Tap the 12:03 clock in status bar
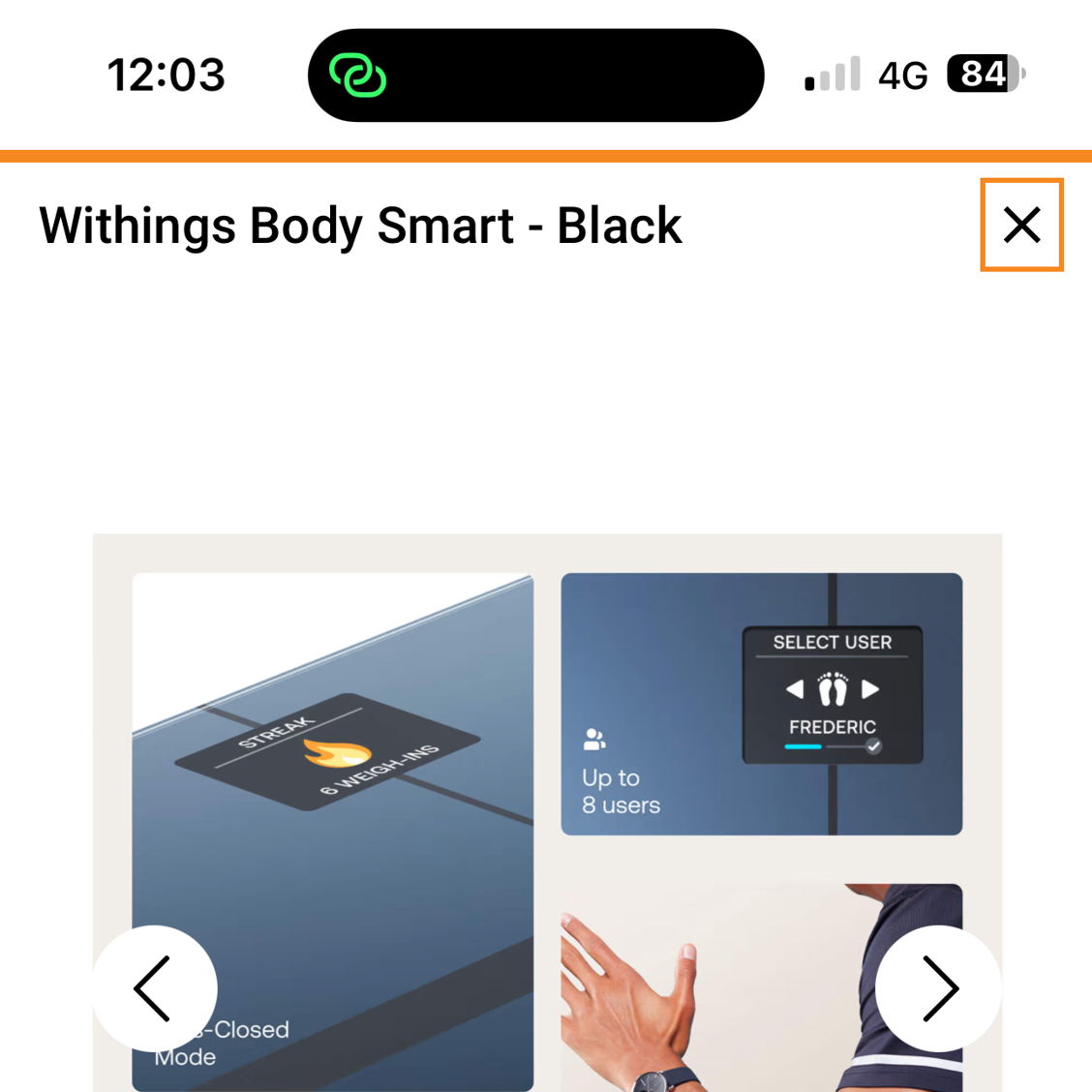Viewport: 1092px width, 1092px height. coord(166,75)
